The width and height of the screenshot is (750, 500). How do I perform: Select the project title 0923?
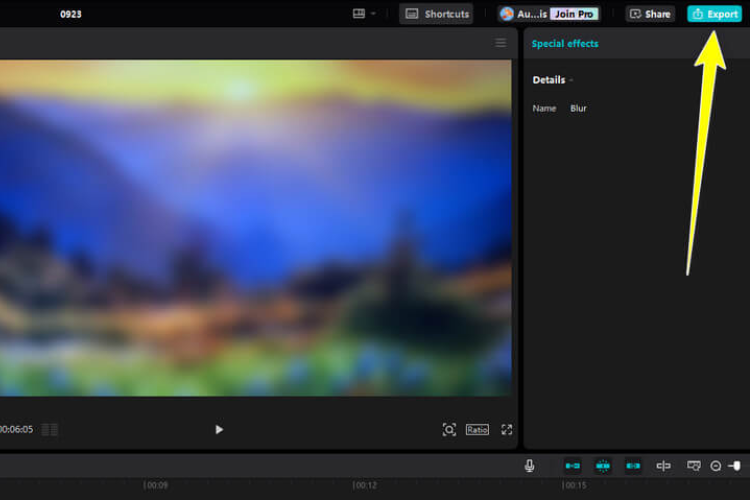pos(71,14)
